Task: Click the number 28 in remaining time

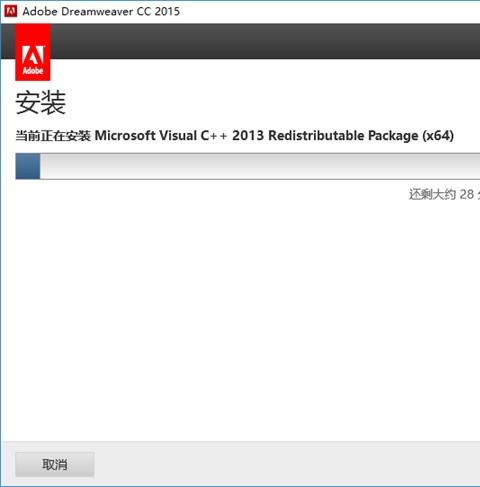Action: tap(467, 194)
